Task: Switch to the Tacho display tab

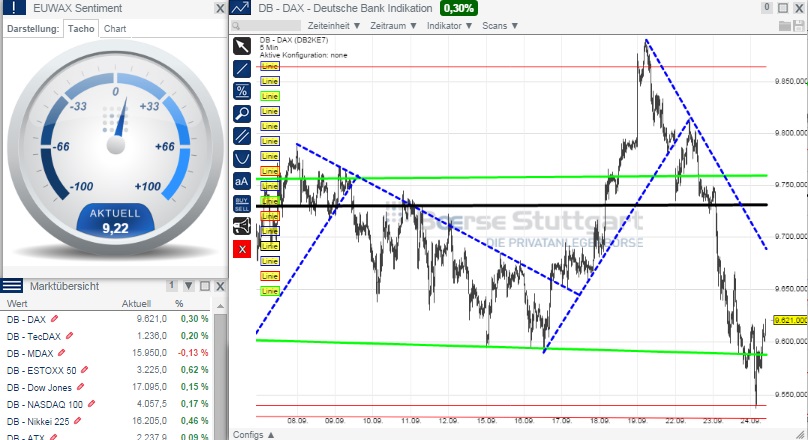Action: pyautogui.click(x=81, y=29)
